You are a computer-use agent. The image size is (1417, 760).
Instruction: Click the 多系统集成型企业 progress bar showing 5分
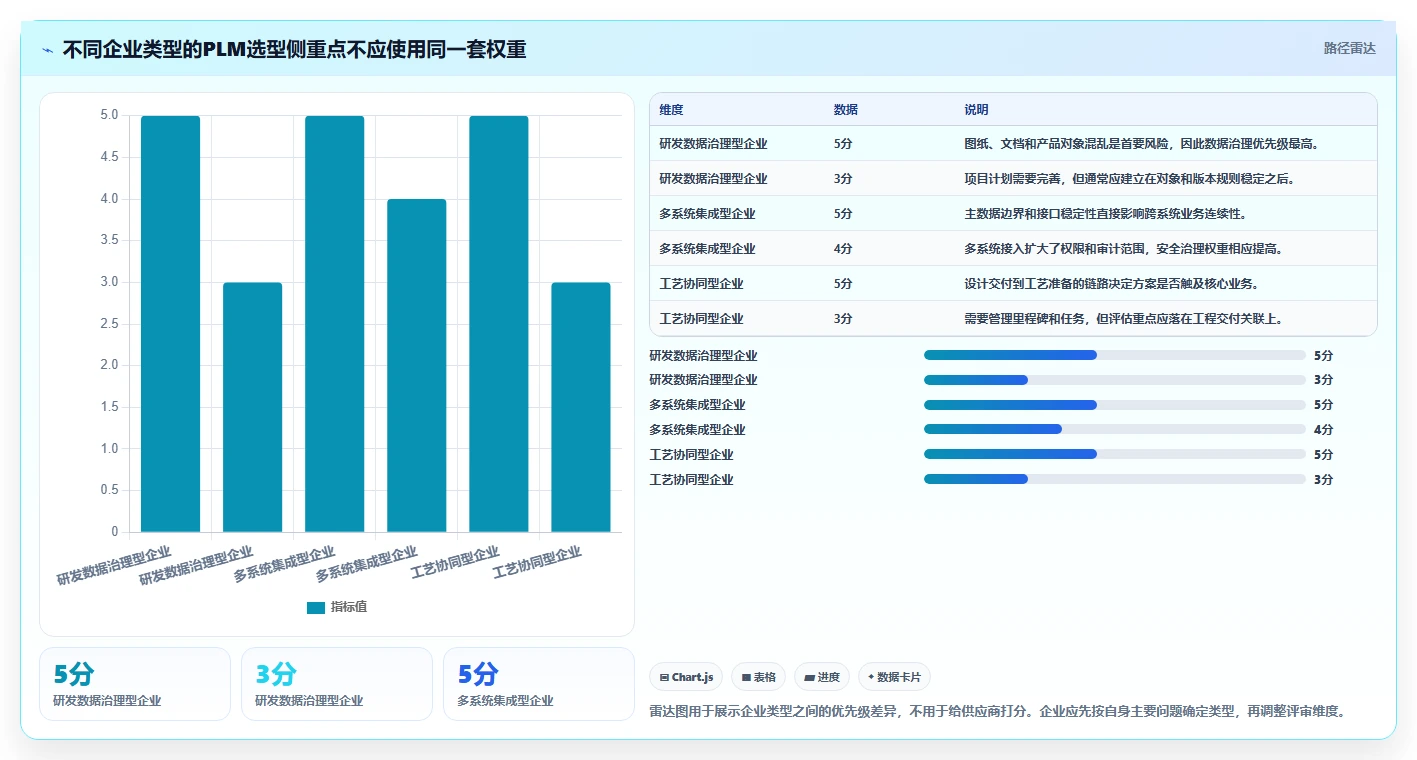[x=1115, y=405]
